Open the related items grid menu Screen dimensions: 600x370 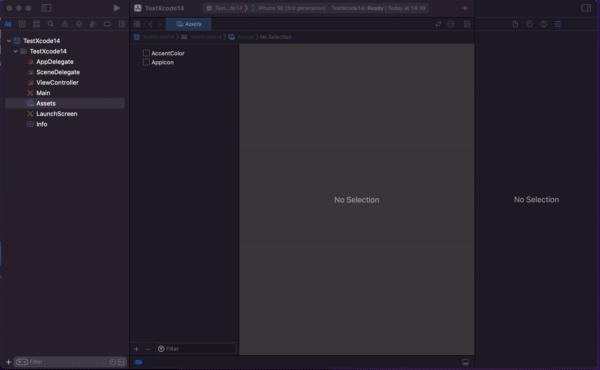click(x=137, y=24)
